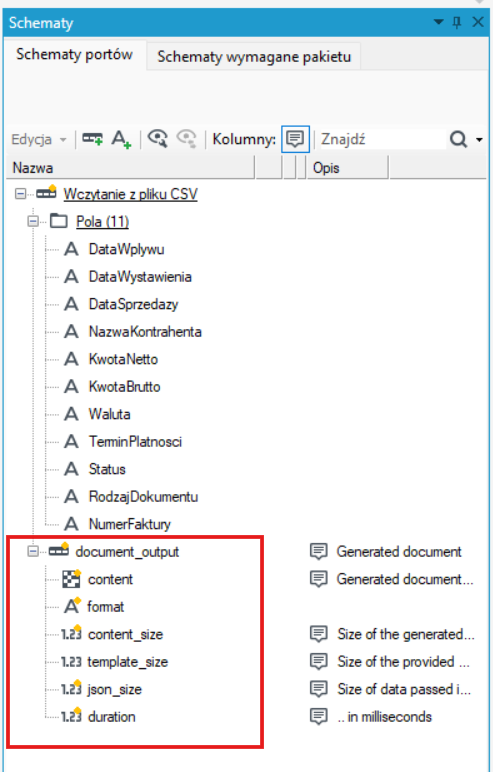The width and height of the screenshot is (493, 772).
Task: Select the duration field name
Action: point(112,717)
